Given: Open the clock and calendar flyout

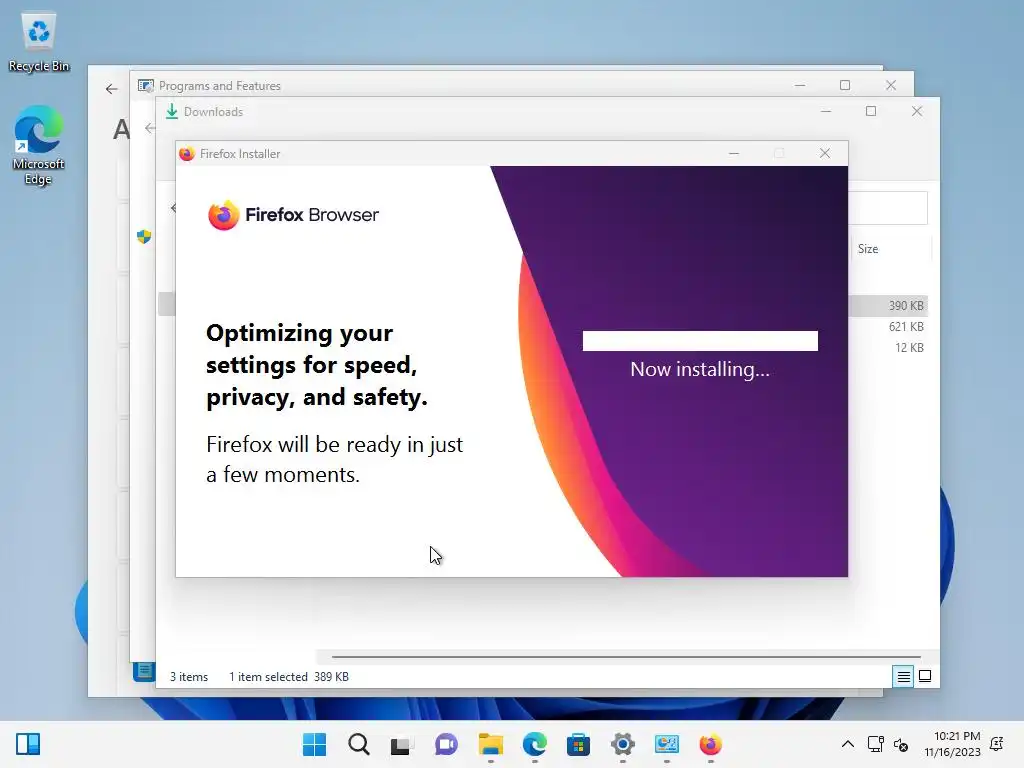Looking at the screenshot, I should [952, 744].
